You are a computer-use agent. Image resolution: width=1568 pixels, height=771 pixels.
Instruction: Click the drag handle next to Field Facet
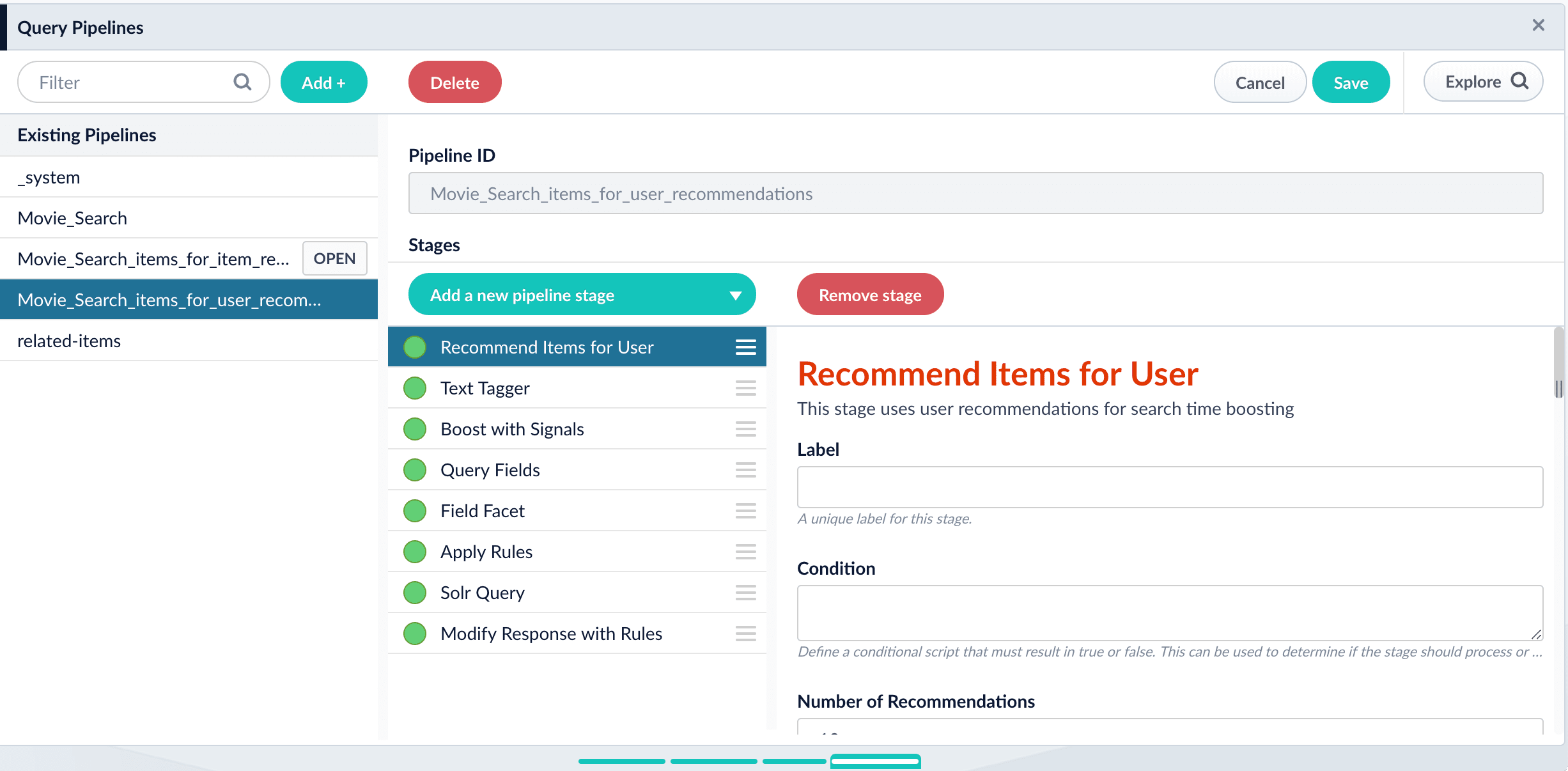tap(745, 511)
